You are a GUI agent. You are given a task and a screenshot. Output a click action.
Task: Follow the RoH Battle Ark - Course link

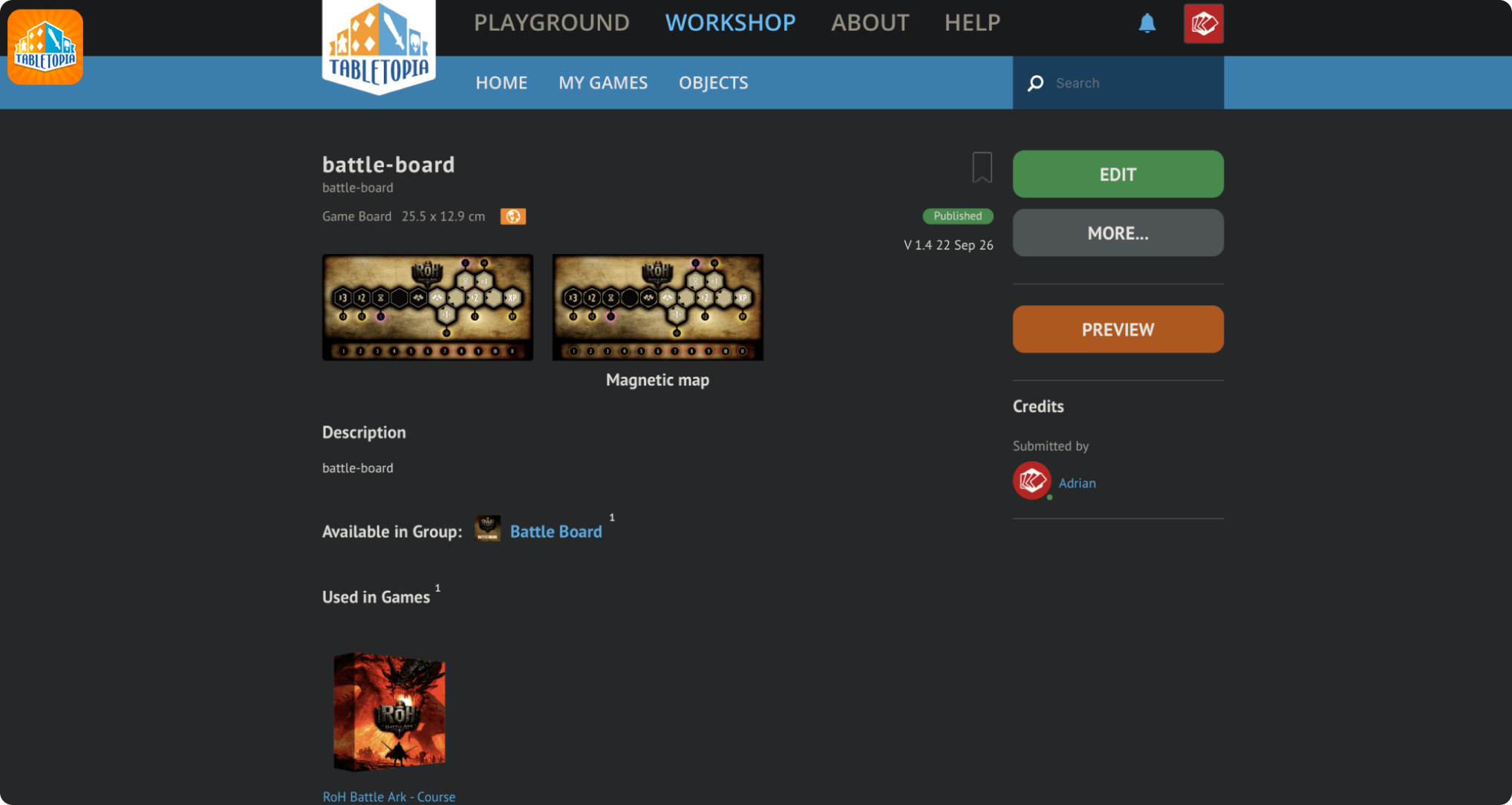coord(389,796)
